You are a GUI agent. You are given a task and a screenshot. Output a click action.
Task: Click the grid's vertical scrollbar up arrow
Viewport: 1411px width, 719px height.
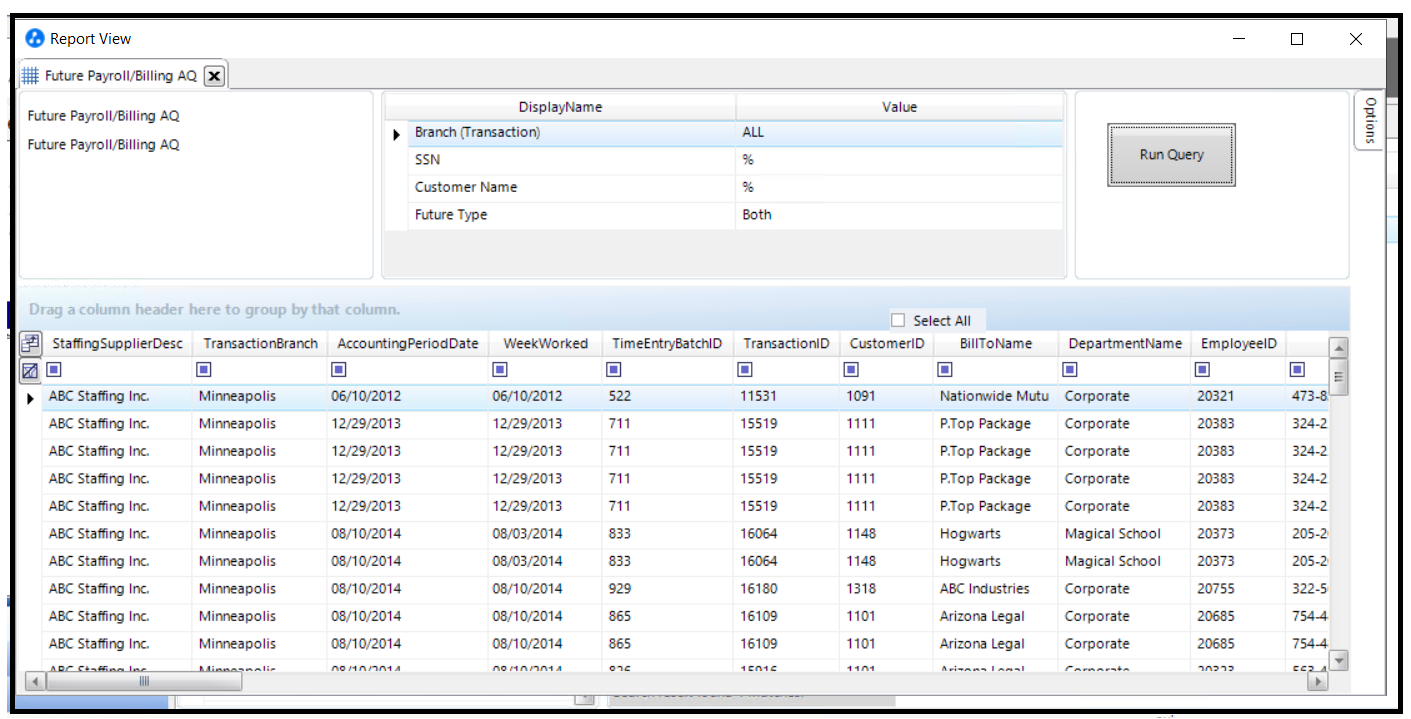click(x=1339, y=347)
